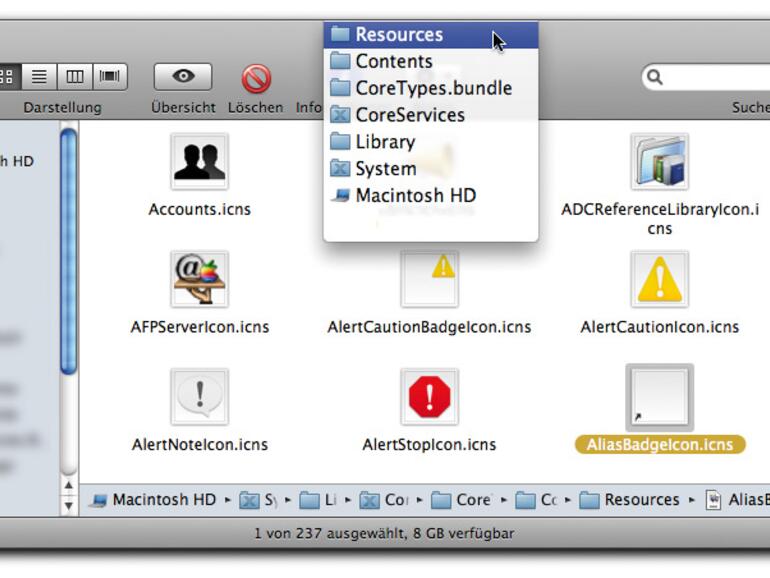Select the Accounts.icns file icon

pos(199,162)
